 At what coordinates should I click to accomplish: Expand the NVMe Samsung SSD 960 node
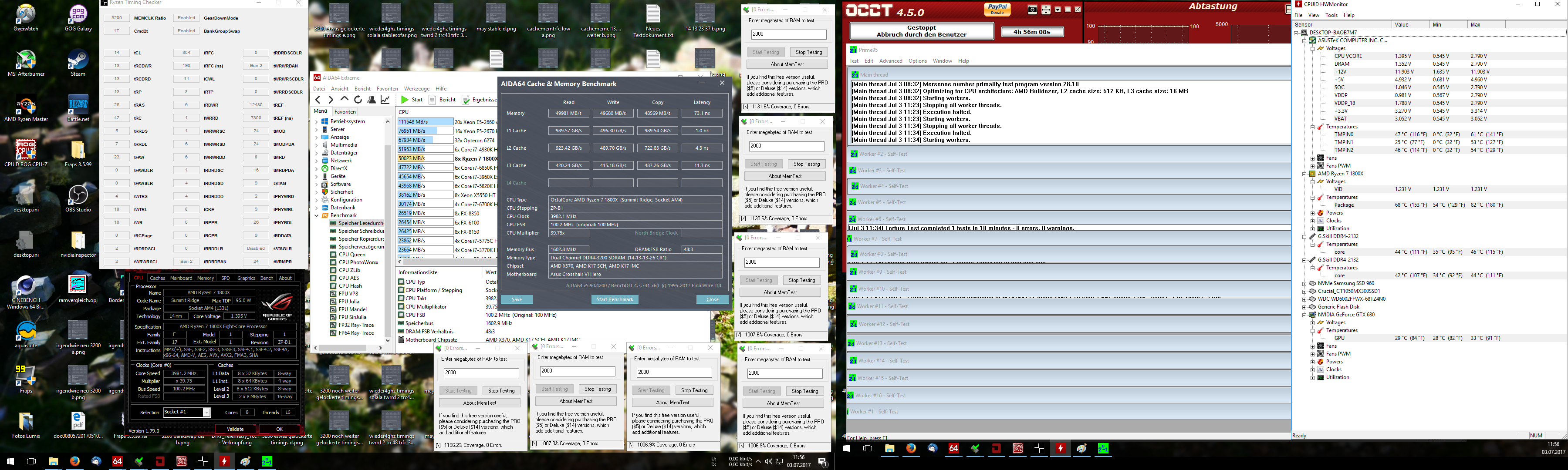pos(1304,283)
